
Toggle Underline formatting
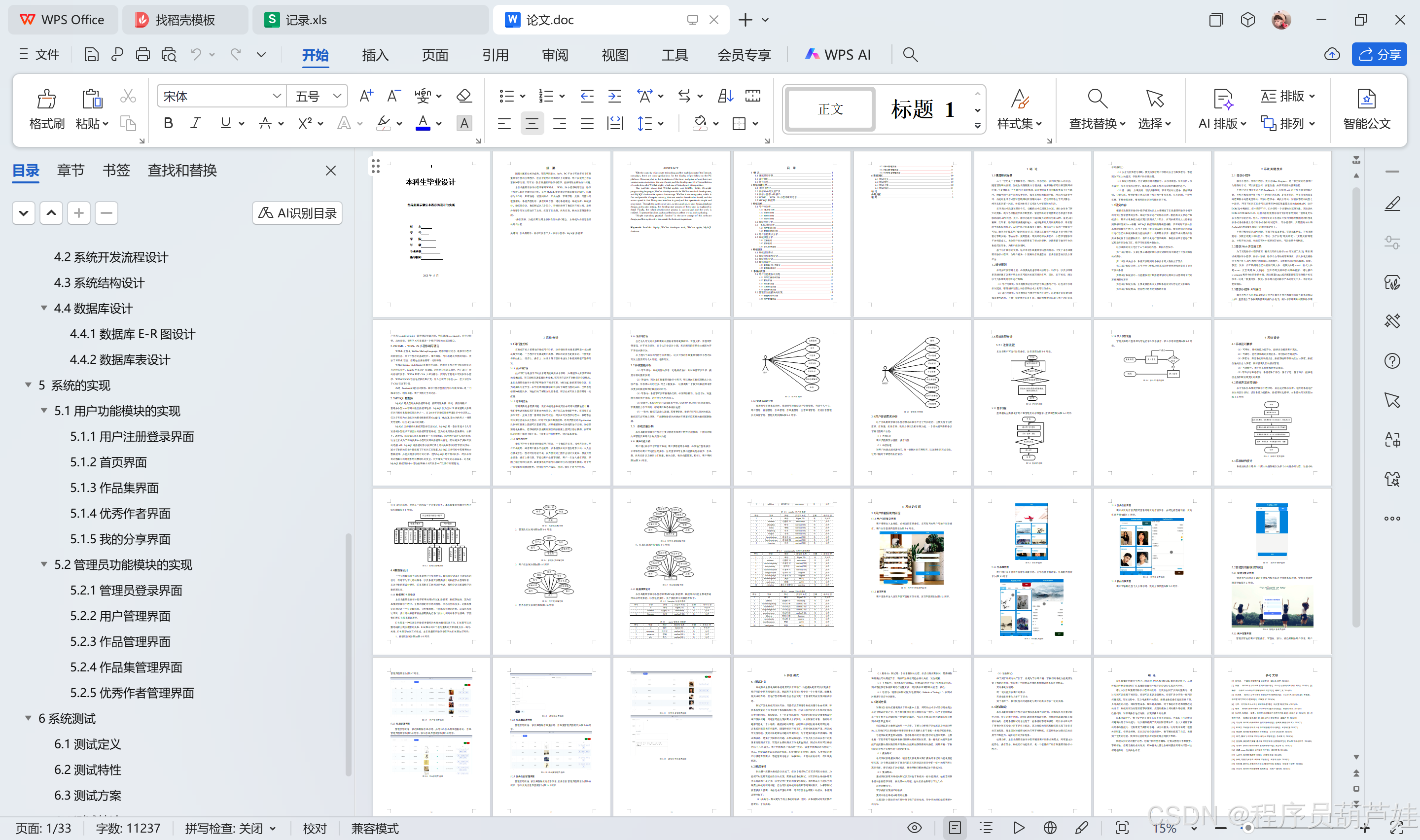pyautogui.click(x=225, y=123)
